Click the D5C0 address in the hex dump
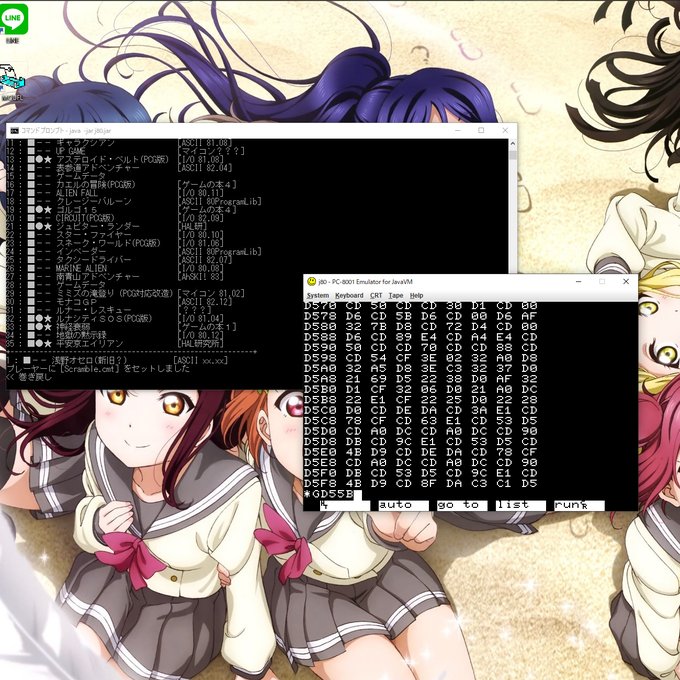 (x=320, y=410)
